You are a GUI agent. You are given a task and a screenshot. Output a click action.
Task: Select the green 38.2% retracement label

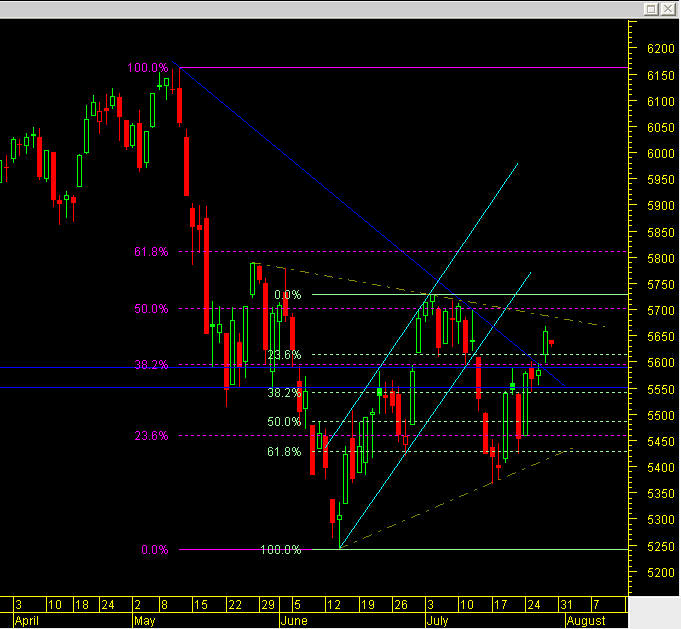point(284,393)
